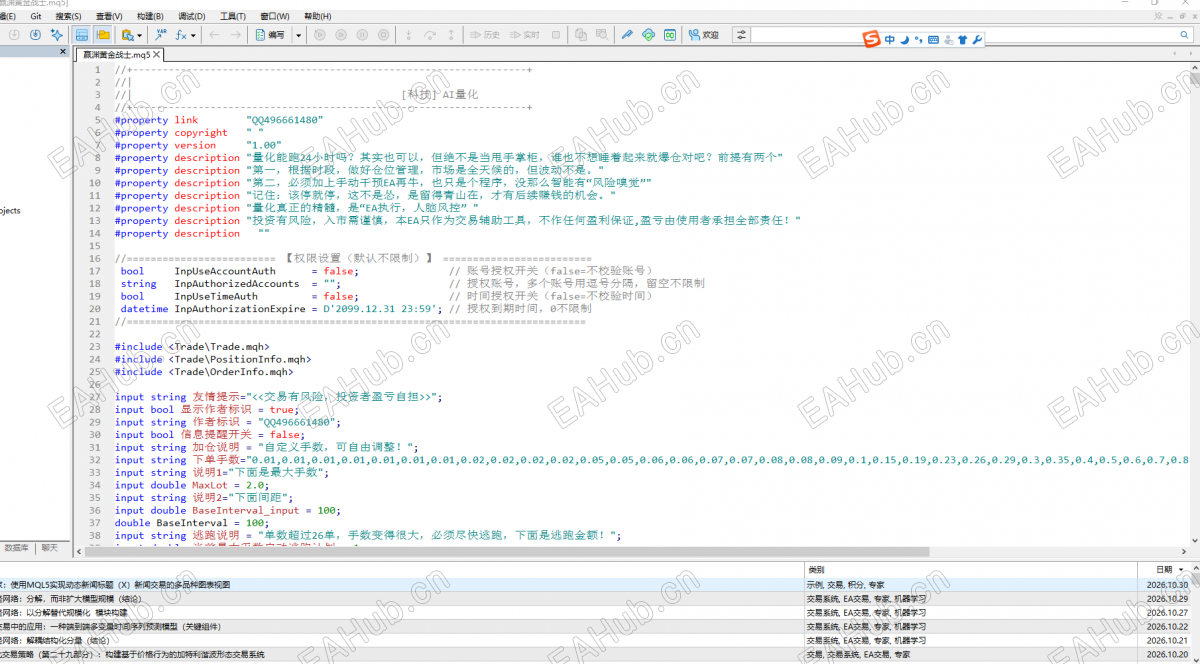Viewport: 1200px width, 664px height.
Task: Close the left Navigator panel
Action: click(x=62, y=52)
